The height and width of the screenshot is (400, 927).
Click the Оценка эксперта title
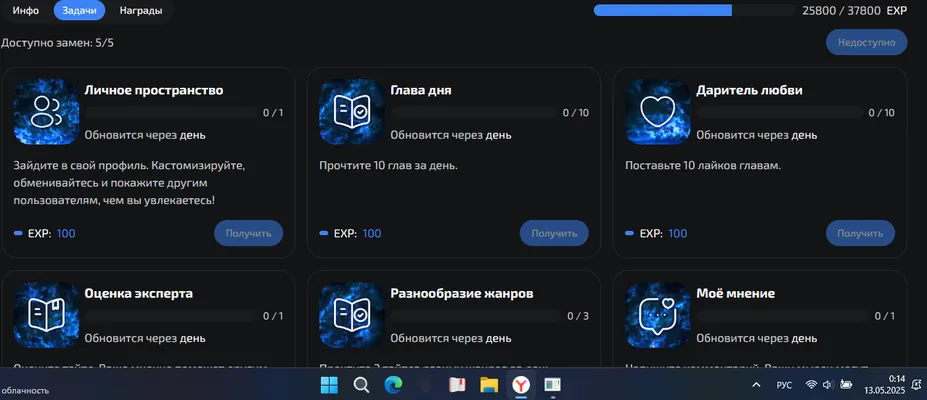[138, 294]
